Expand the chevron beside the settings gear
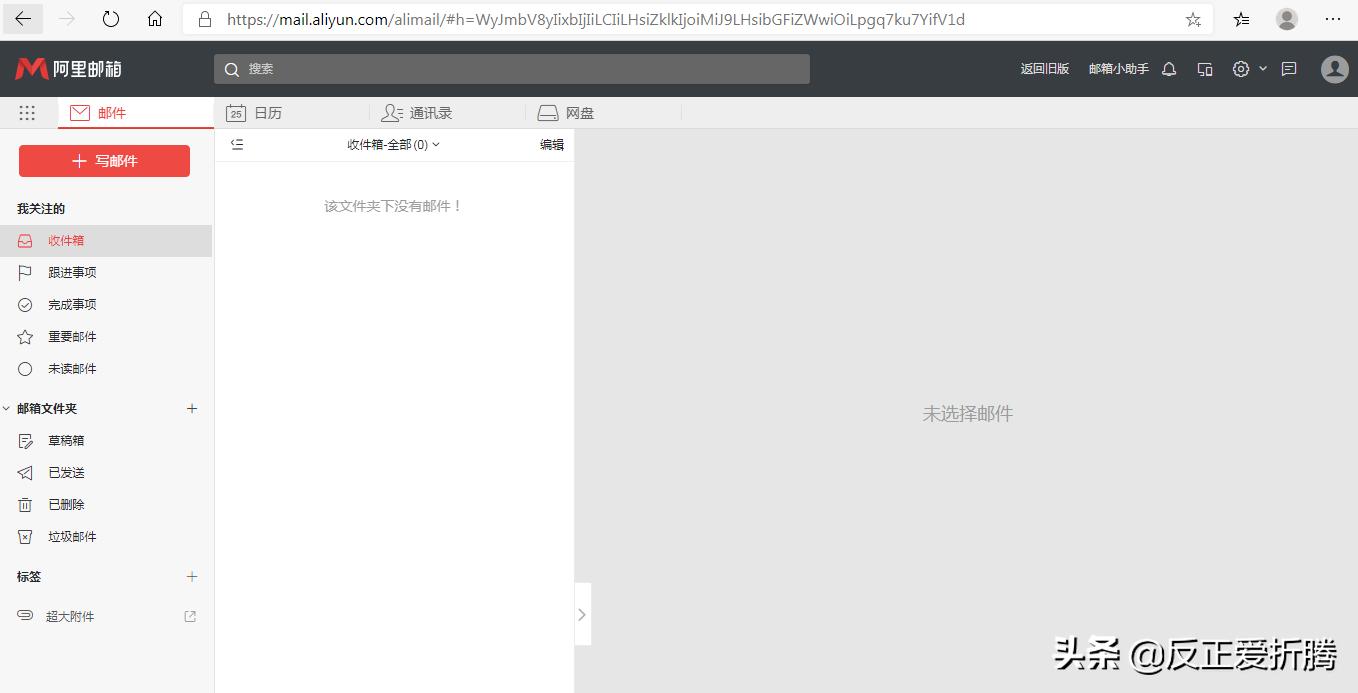 (1262, 69)
